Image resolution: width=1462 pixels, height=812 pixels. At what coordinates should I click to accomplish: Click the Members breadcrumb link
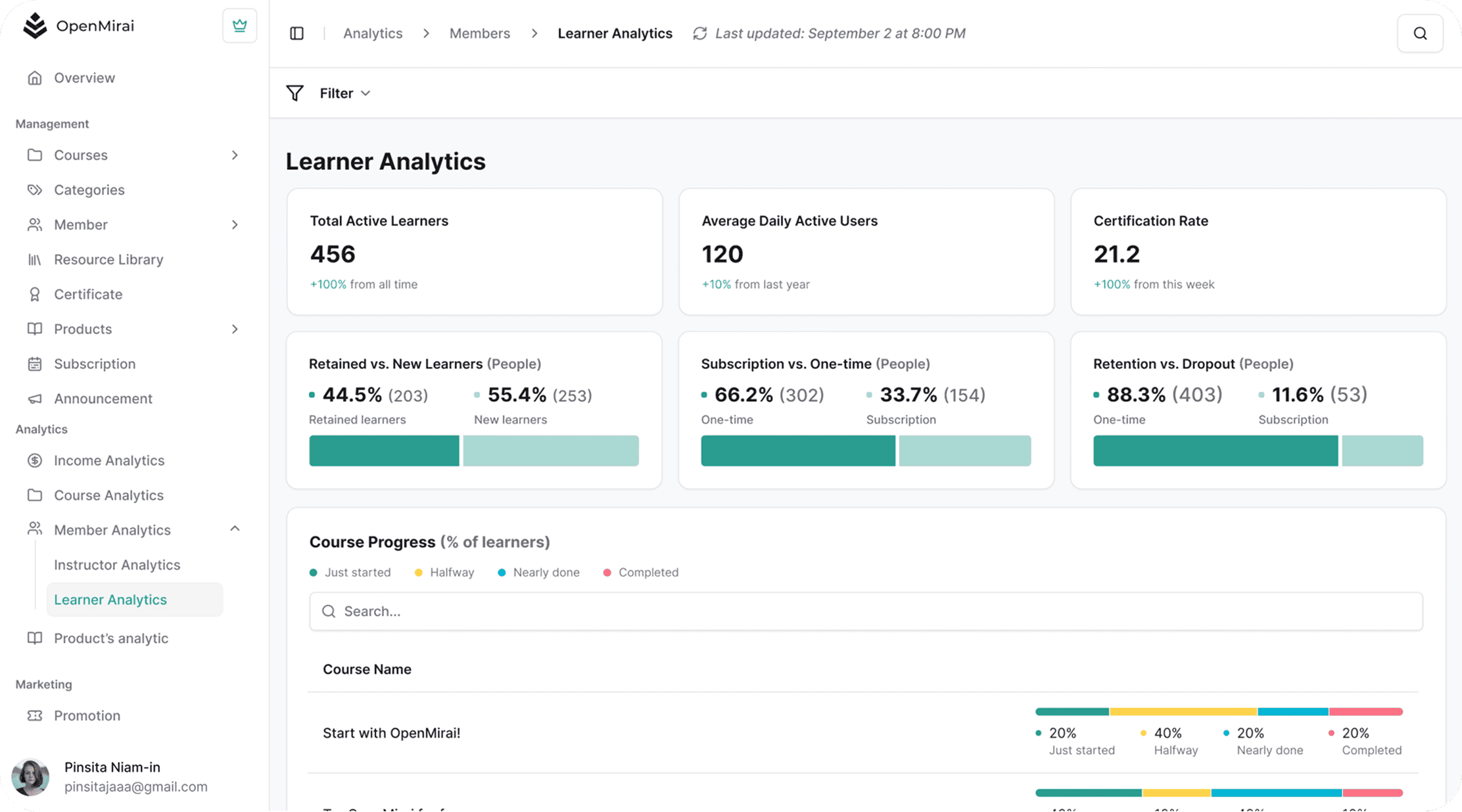click(x=480, y=34)
